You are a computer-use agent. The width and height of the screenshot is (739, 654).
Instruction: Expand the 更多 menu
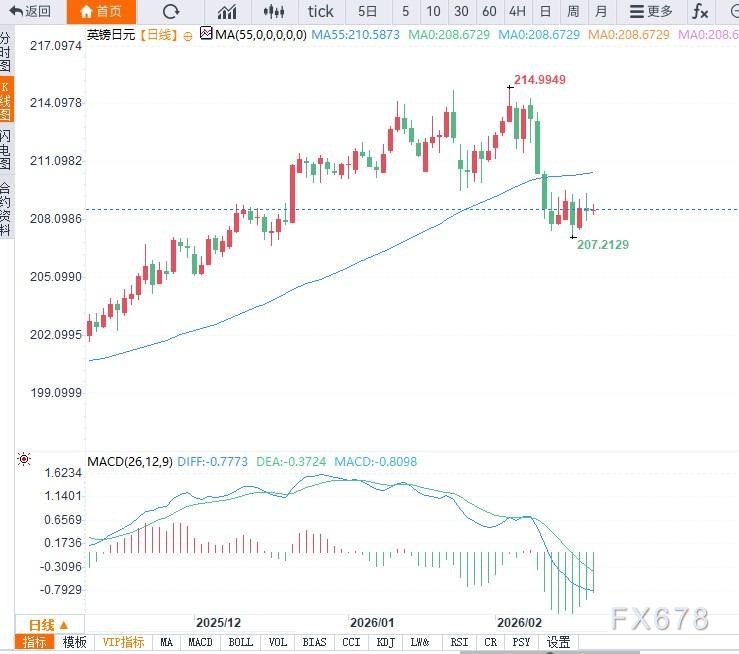651,12
